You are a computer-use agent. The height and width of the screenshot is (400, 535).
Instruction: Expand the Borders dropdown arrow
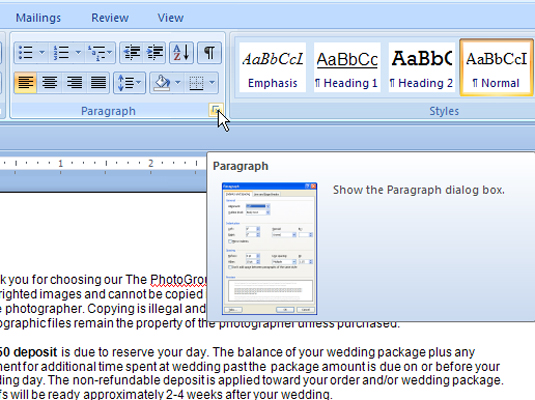212,82
